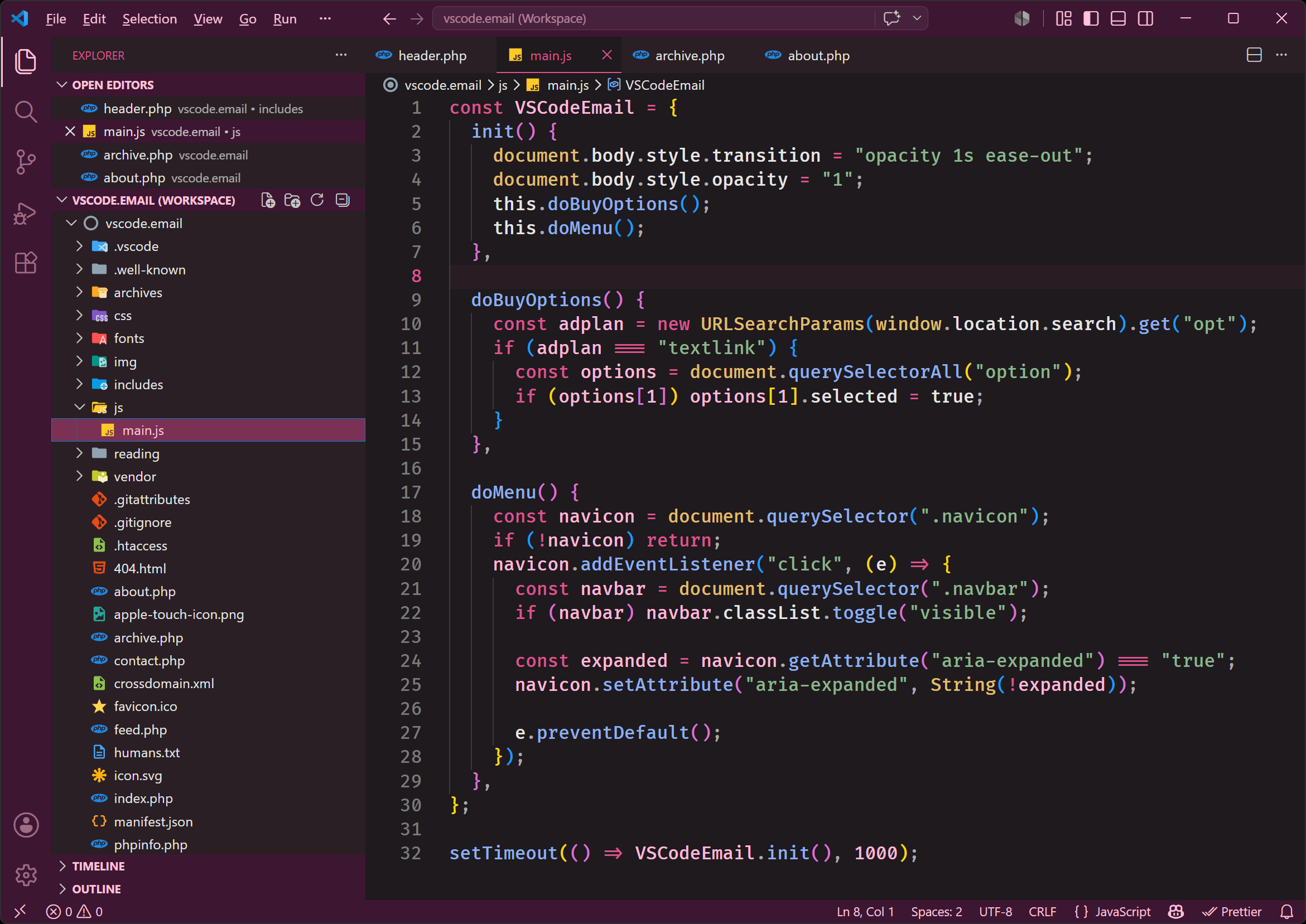Open favicon.ico in the file tree
Image resolution: width=1306 pixels, height=924 pixels.
(x=208, y=706)
